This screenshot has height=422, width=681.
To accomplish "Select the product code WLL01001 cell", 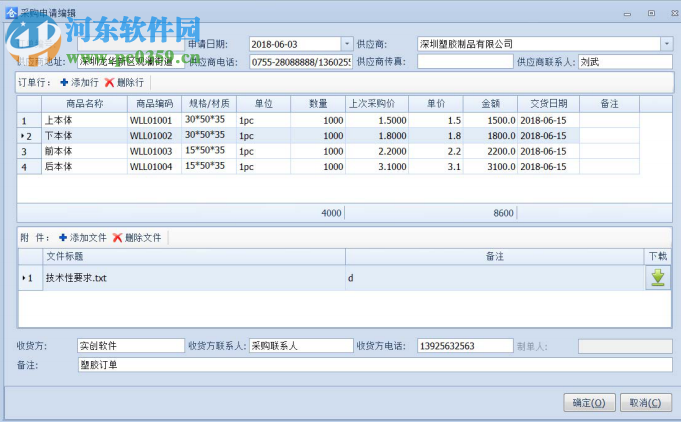I will coord(154,120).
